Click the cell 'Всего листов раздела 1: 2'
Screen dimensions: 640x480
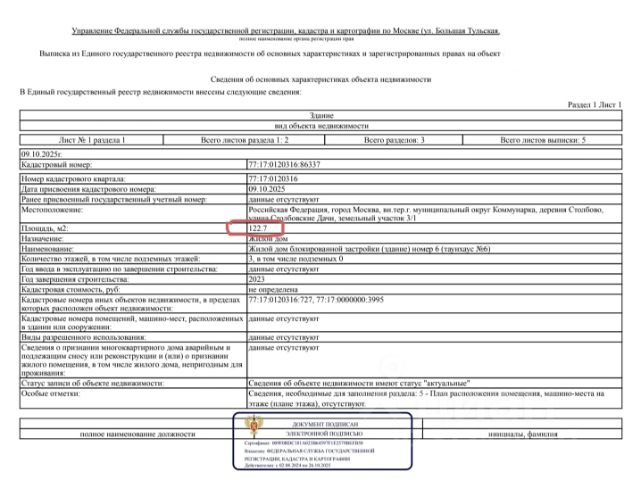pyautogui.click(x=244, y=140)
